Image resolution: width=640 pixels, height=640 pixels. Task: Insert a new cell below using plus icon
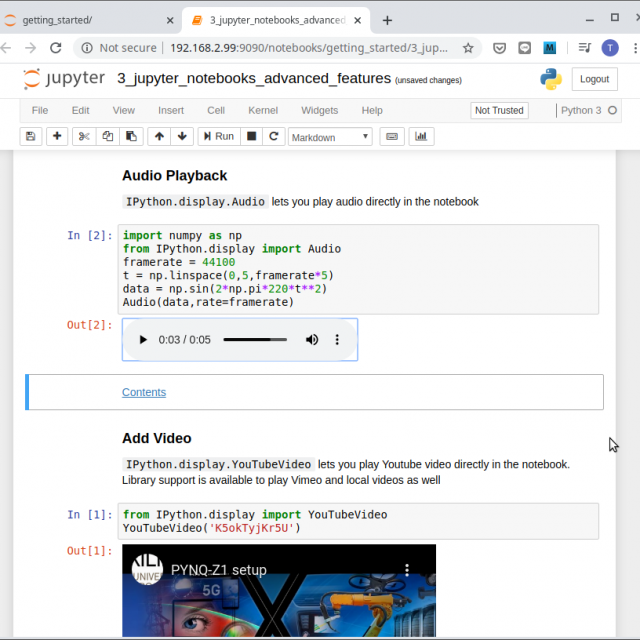tap(57, 136)
